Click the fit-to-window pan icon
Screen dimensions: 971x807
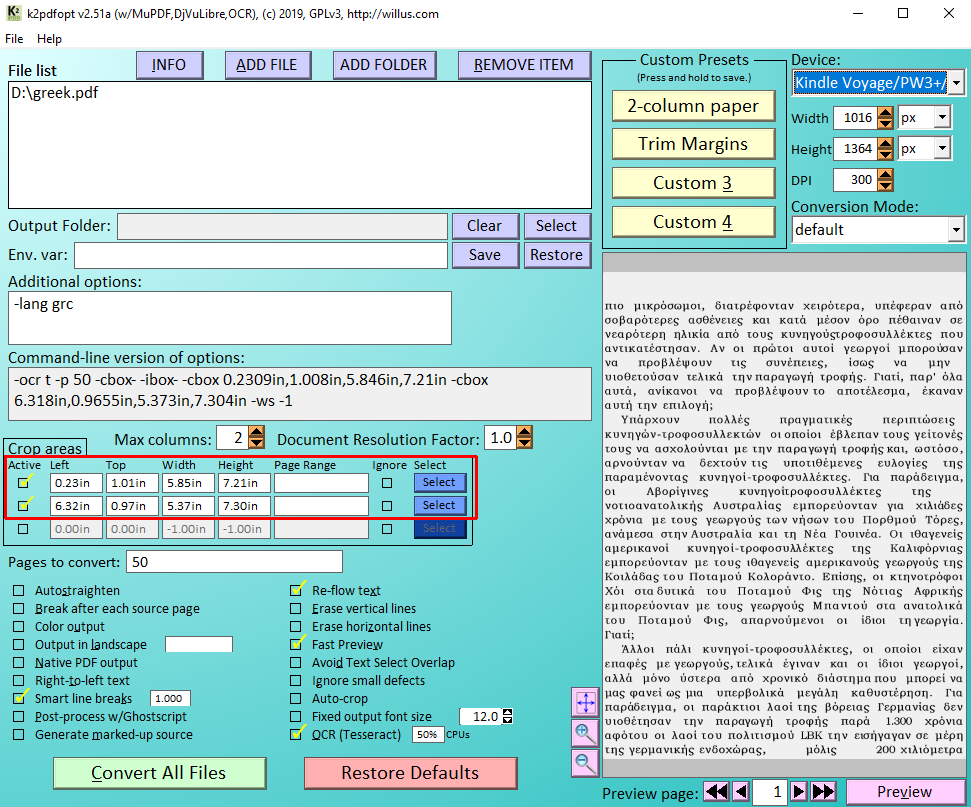point(585,702)
